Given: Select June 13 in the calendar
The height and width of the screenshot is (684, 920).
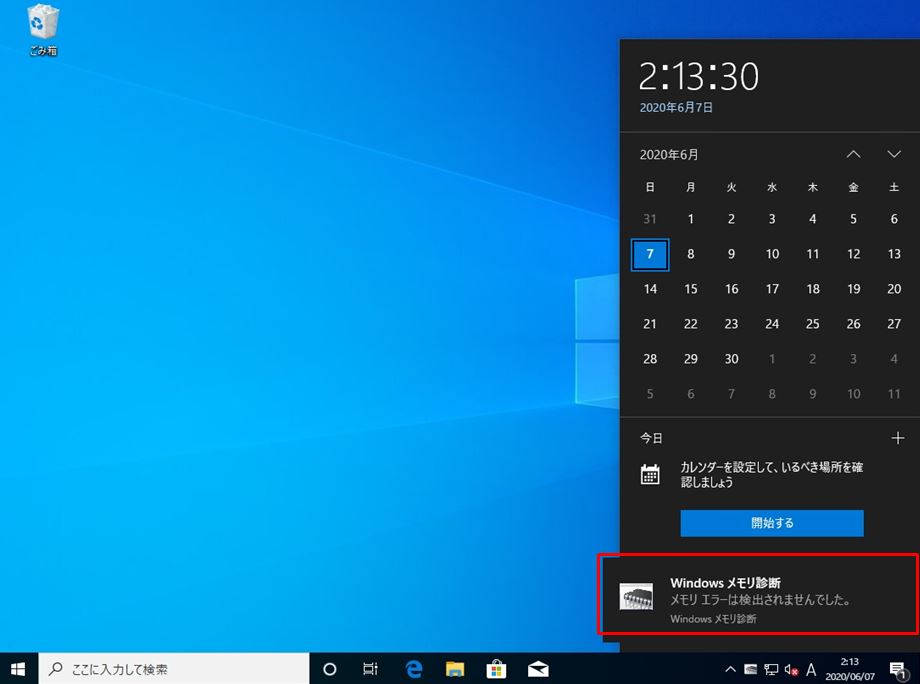Looking at the screenshot, I should [x=894, y=254].
